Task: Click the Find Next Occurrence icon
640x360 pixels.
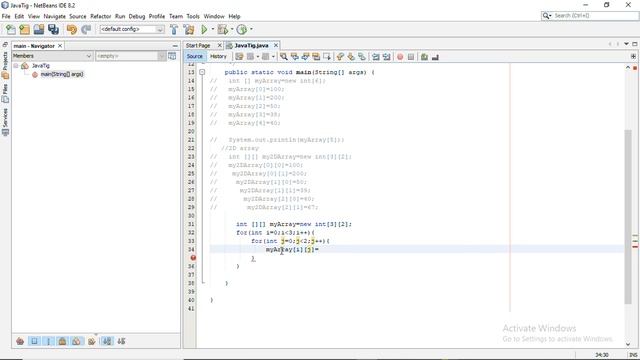Action: point(305,57)
